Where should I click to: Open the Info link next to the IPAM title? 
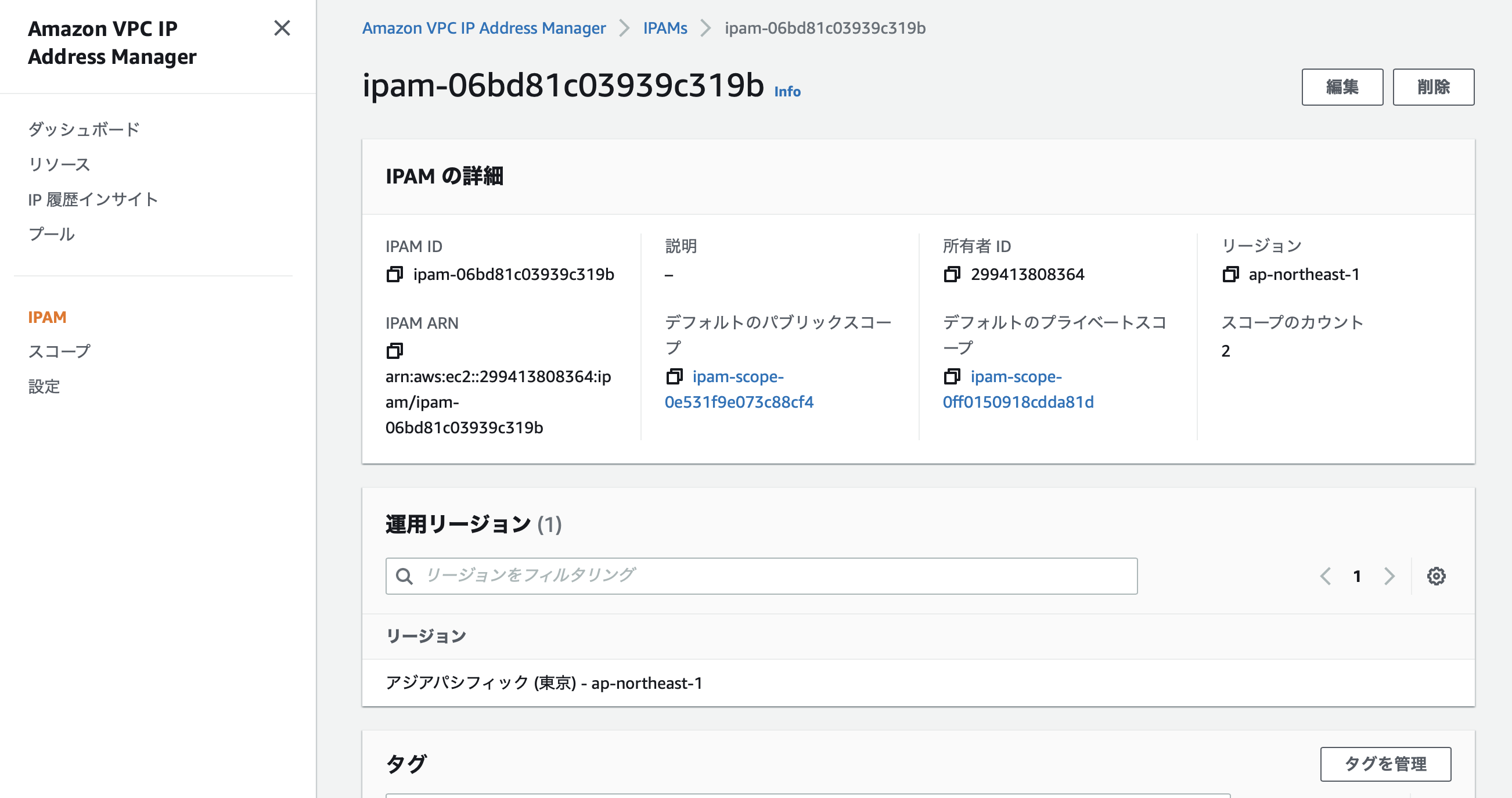(x=786, y=92)
